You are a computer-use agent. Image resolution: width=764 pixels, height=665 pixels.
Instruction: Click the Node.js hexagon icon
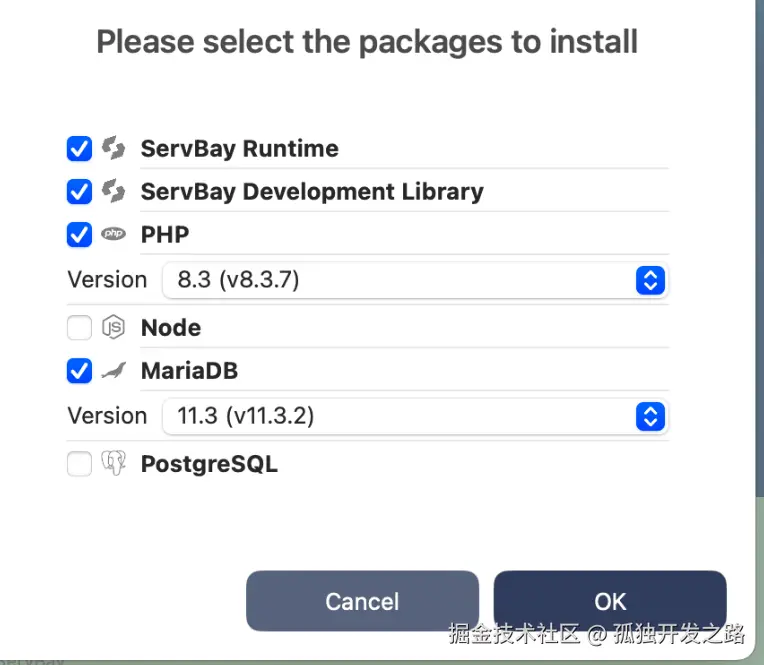112,327
